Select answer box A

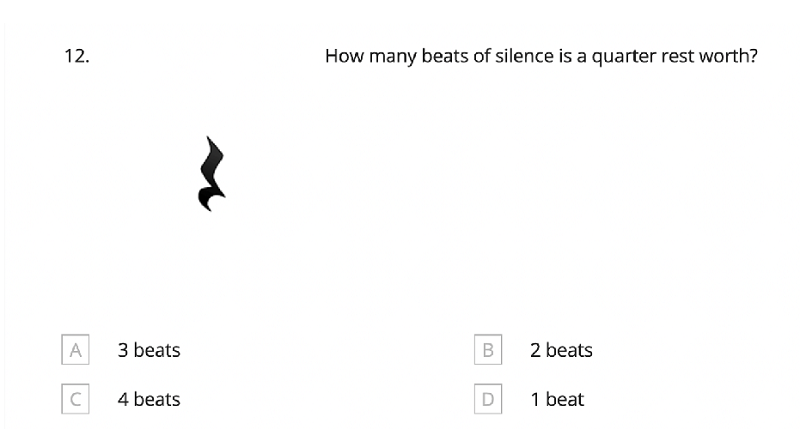pos(76,349)
